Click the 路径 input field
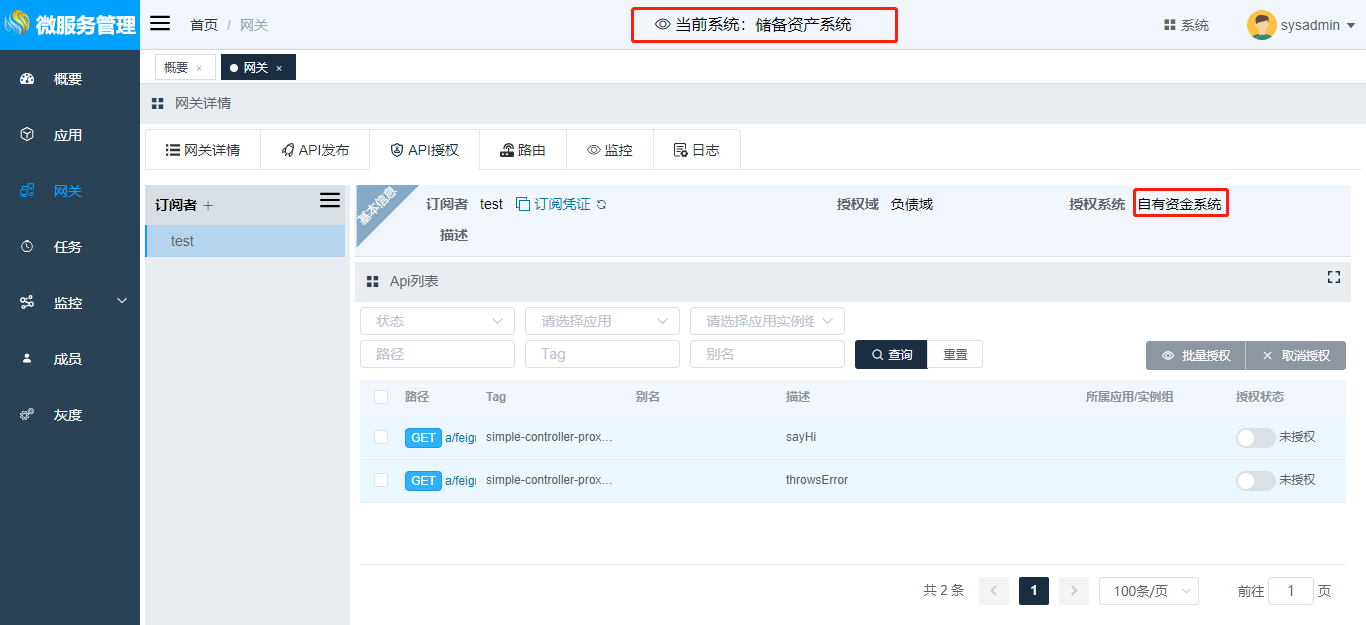The width and height of the screenshot is (1366, 625). coord(437,354)
